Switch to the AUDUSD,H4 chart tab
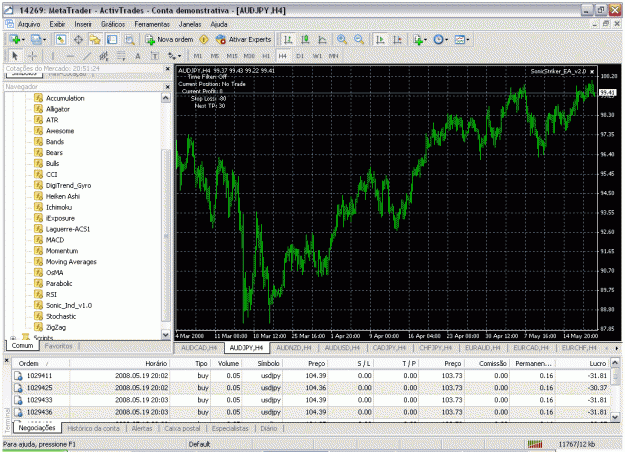The image size is (625, 452). pos(342,348)
